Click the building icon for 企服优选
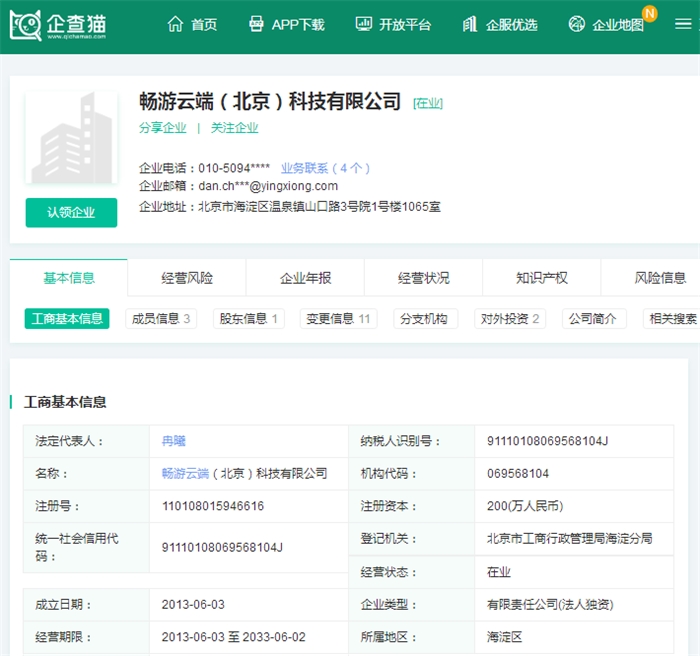700x656 pixels. pos(470,24)
